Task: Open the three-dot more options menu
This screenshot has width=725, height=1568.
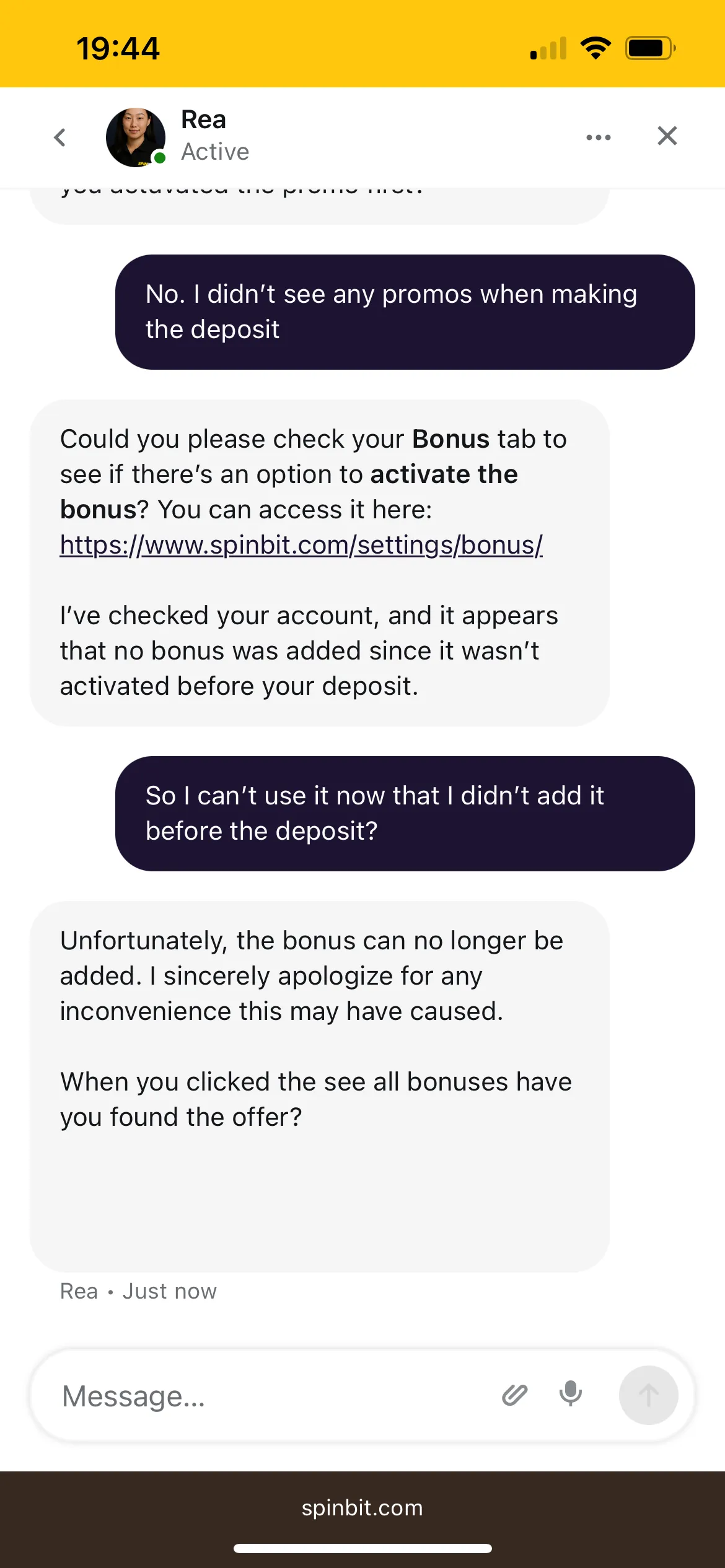Action: click(x=598, y=137)
